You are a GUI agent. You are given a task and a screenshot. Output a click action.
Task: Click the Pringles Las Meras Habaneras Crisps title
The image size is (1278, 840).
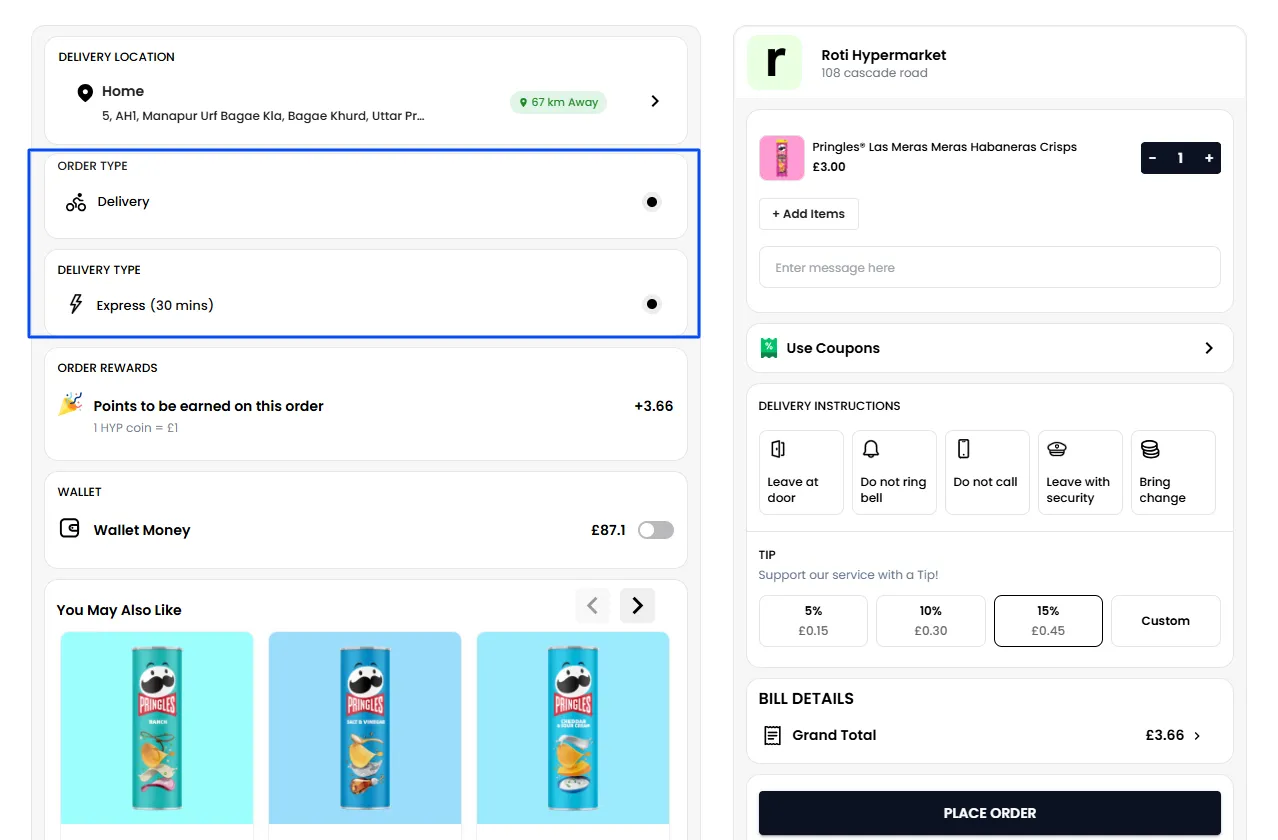(x=944, y=147)
